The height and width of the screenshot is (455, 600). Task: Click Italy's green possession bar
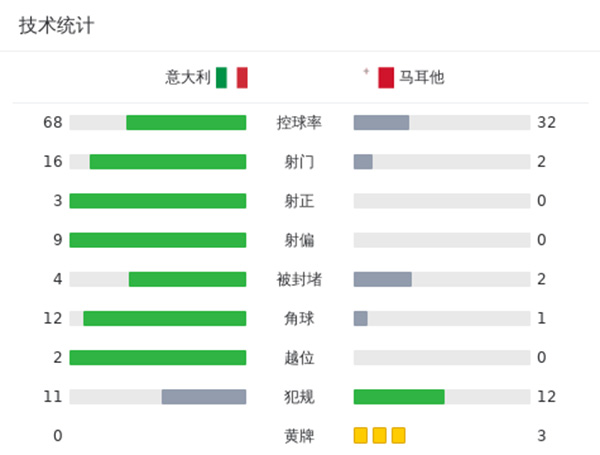tap(186, 123)
